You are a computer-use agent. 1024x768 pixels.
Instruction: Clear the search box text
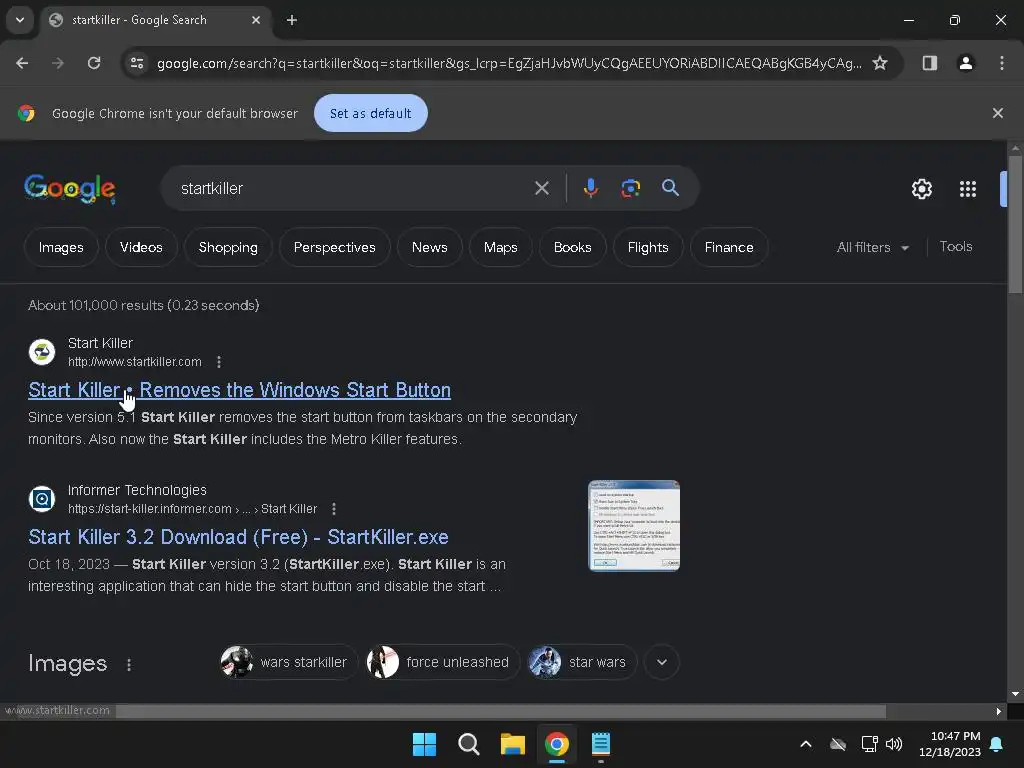point(541,188)
